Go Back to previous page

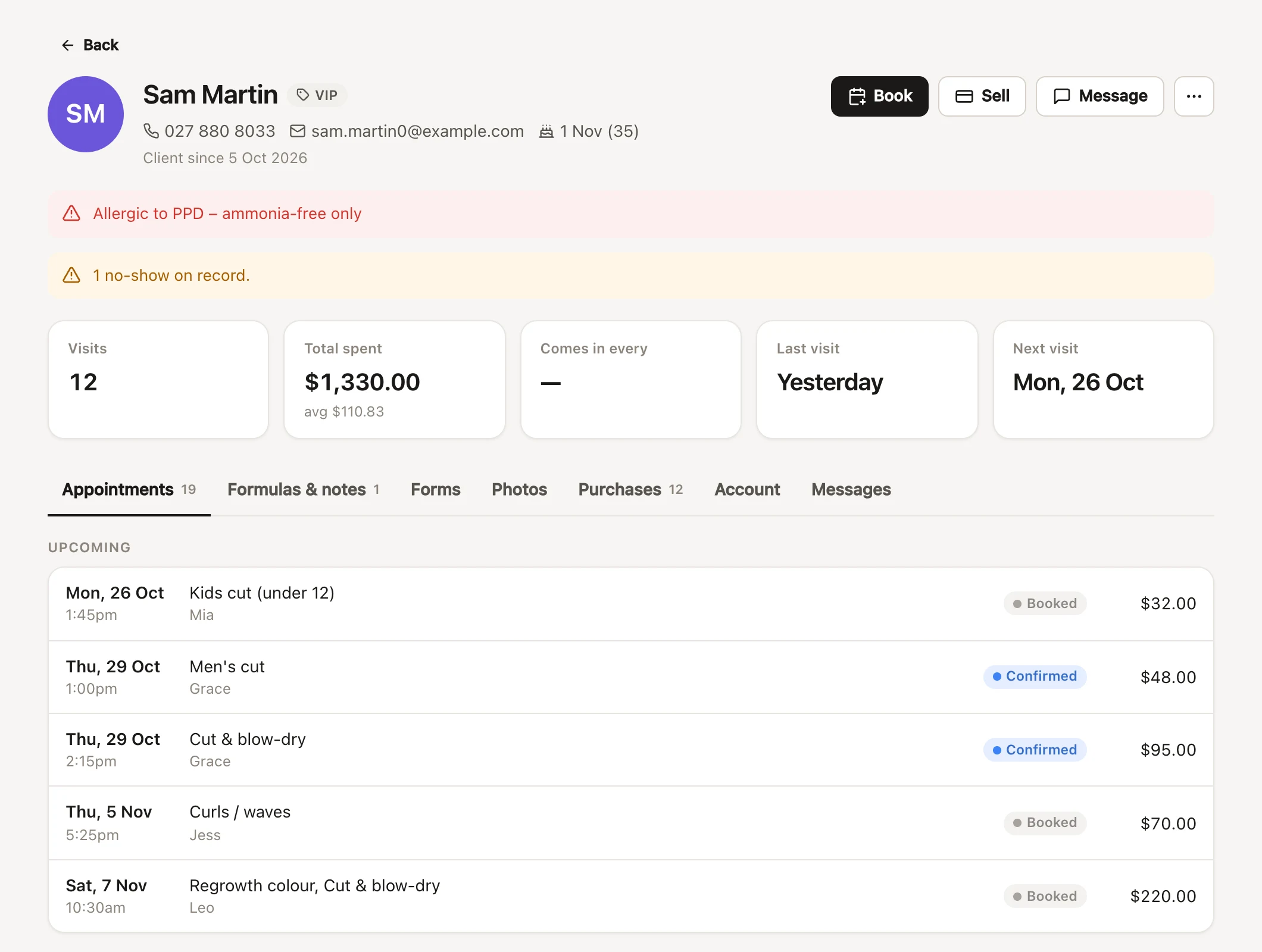90,45
